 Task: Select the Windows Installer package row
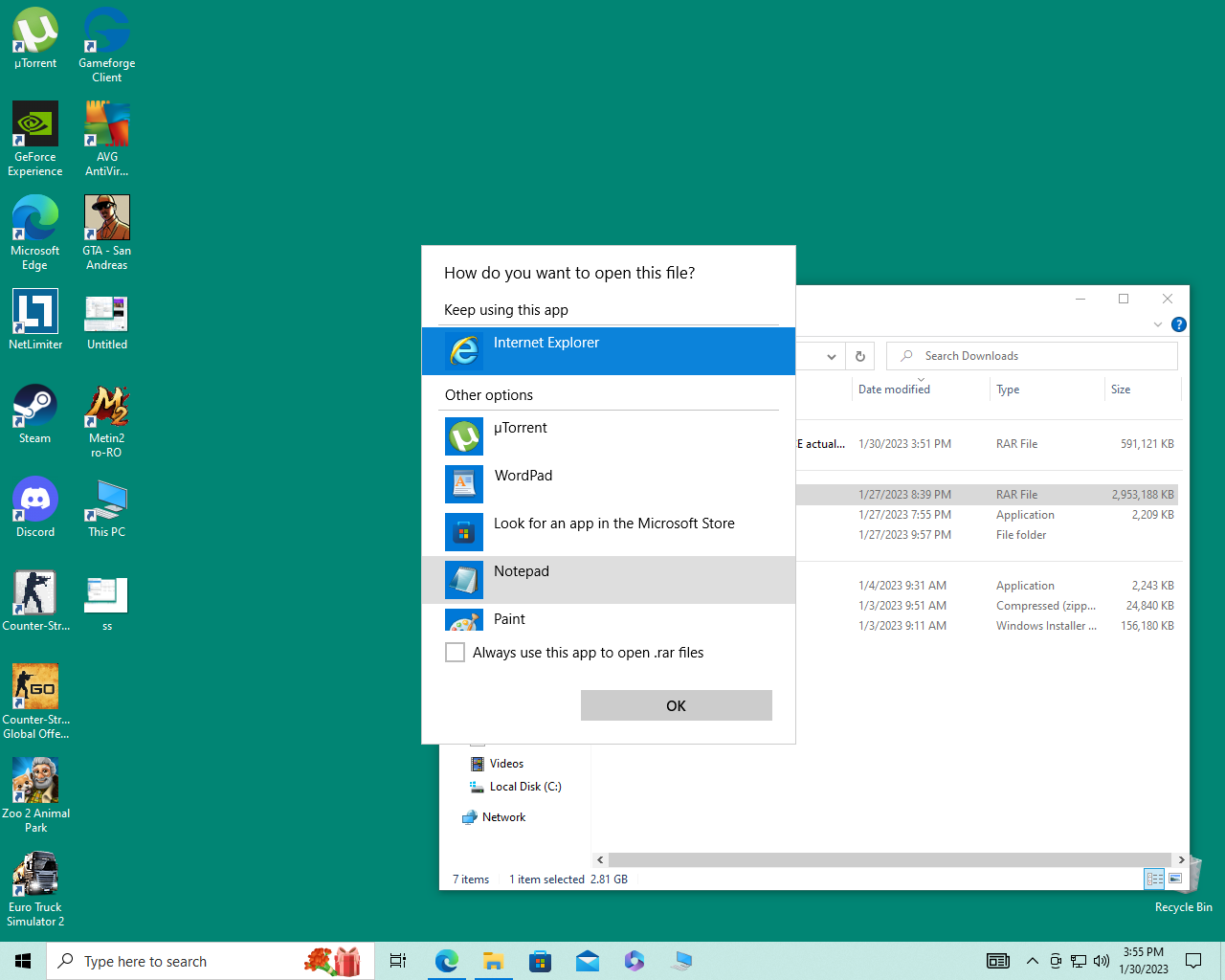(987, 626)
